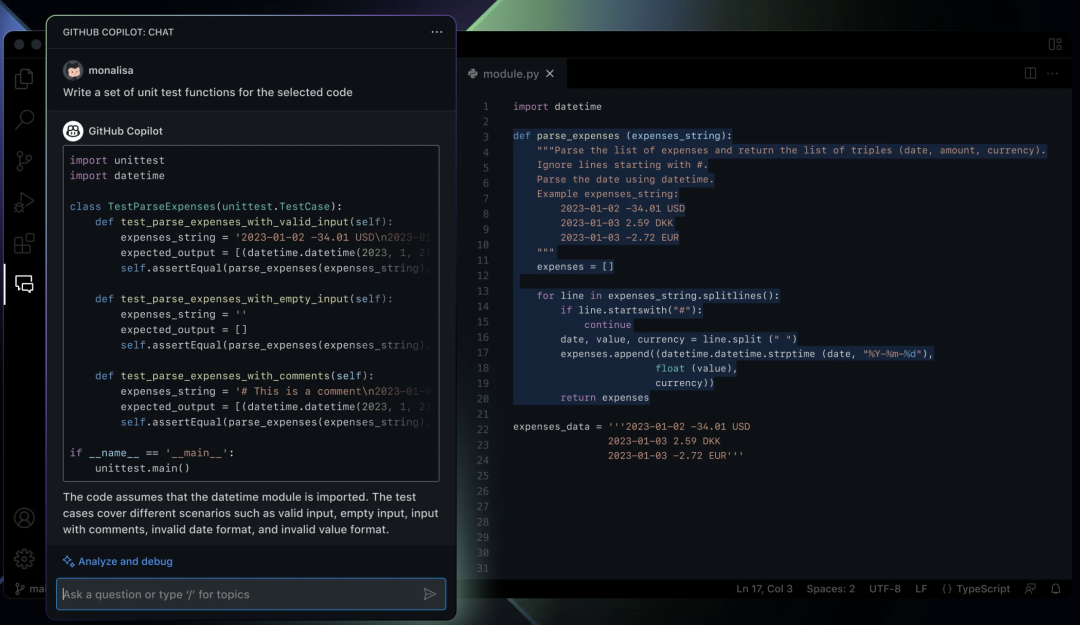Click line number 31 in the gutter

point(483,568)
